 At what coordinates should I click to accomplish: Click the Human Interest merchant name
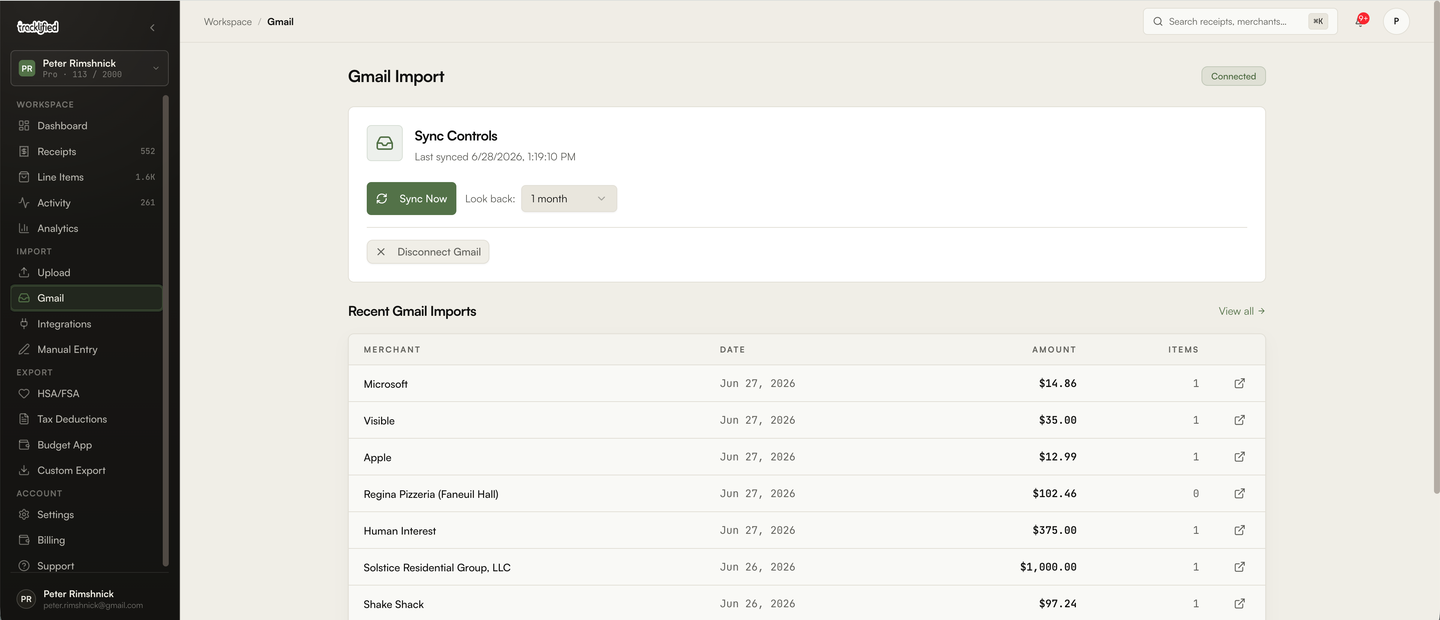pyautogui.click(x=400, y=531)
